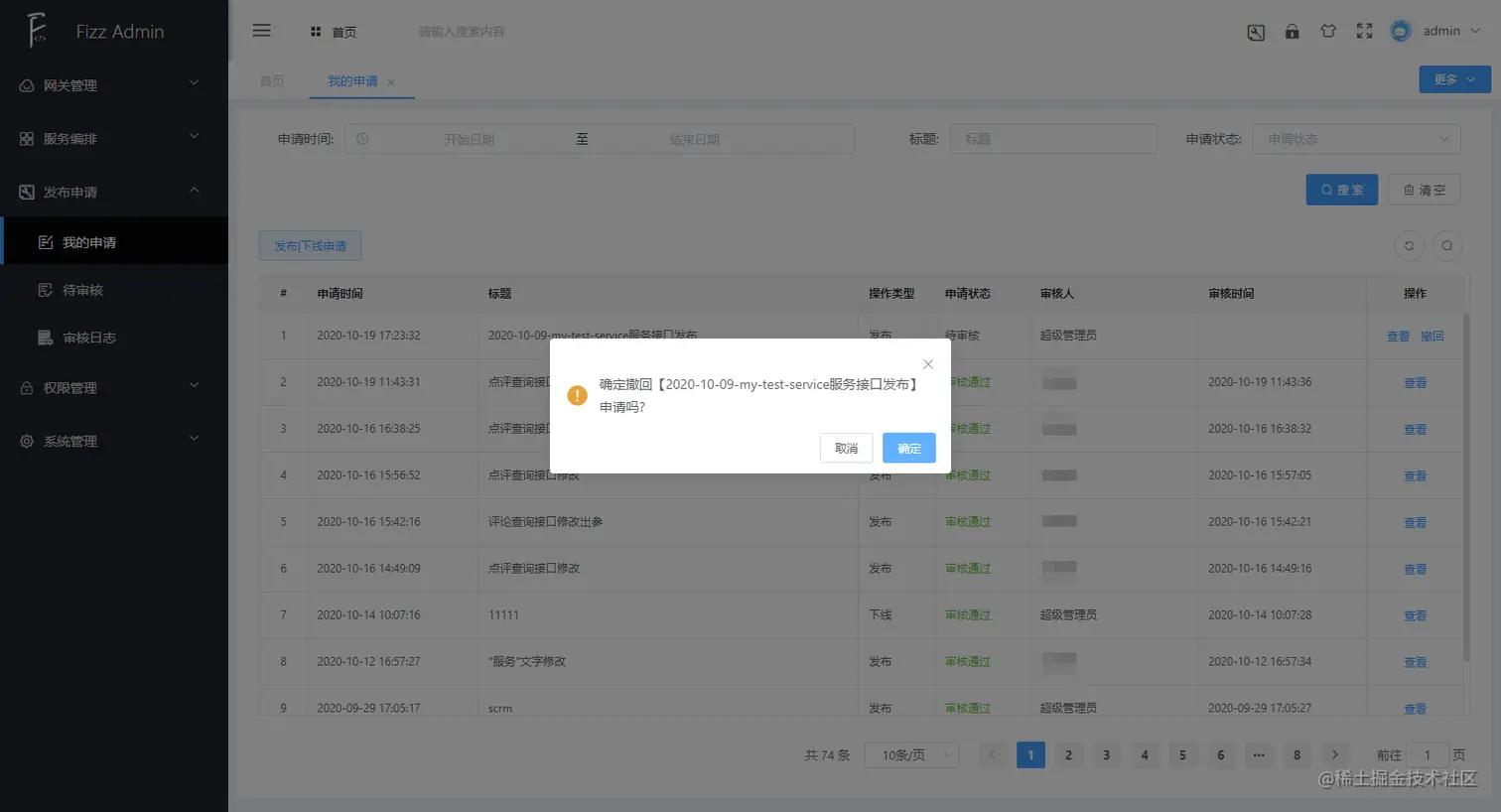Select 我的申请 in sidebar
This screenshot has width=1501, height=812.
coord(114,241)
